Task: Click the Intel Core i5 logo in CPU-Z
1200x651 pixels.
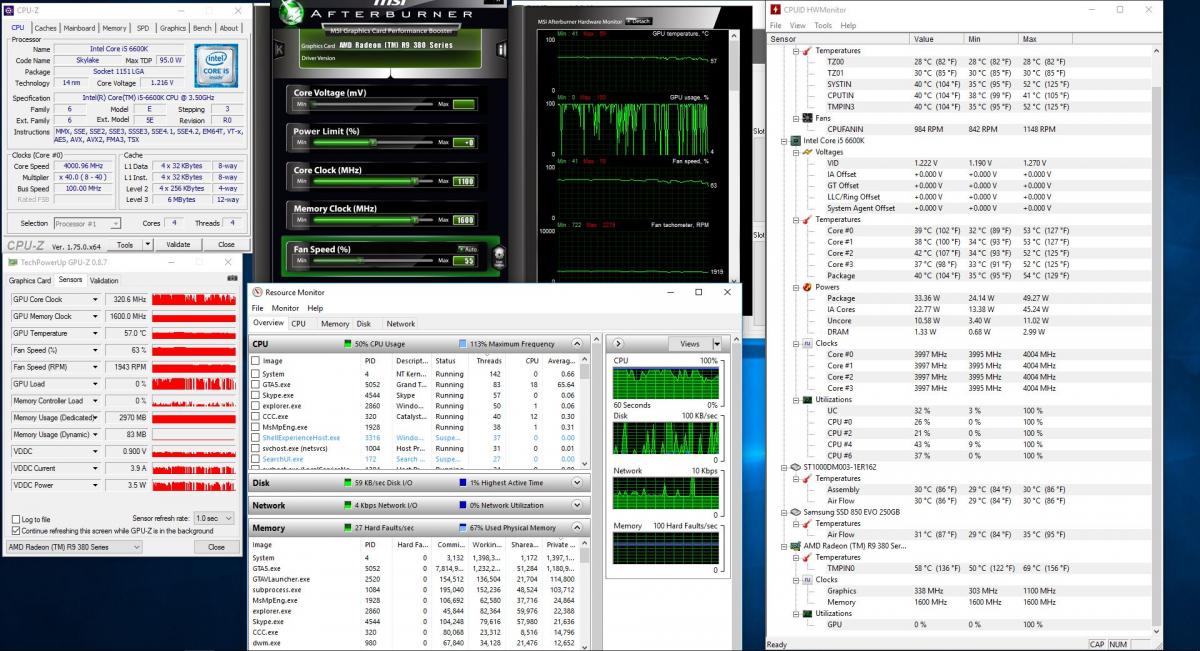Action: [216, 64]
